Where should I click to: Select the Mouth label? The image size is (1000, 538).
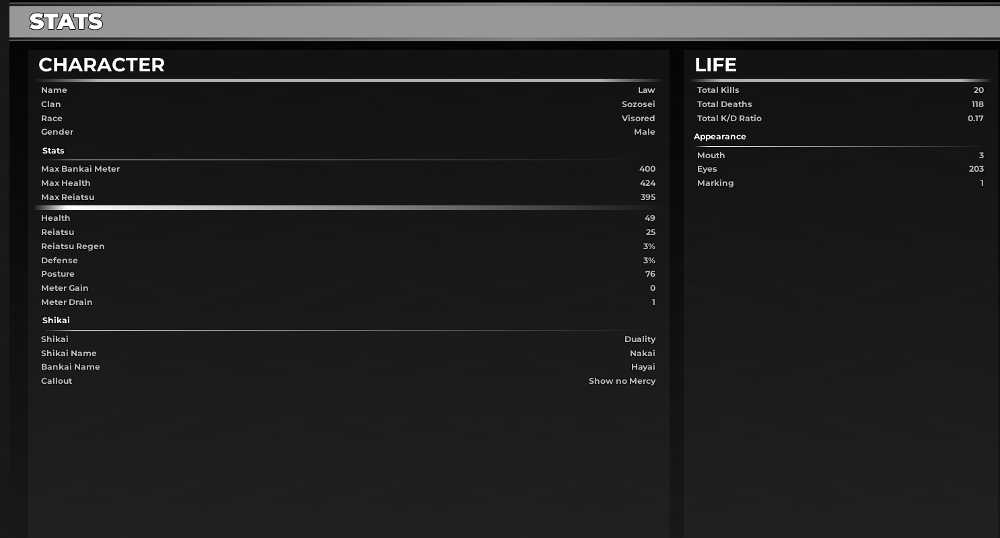[711, 155]
